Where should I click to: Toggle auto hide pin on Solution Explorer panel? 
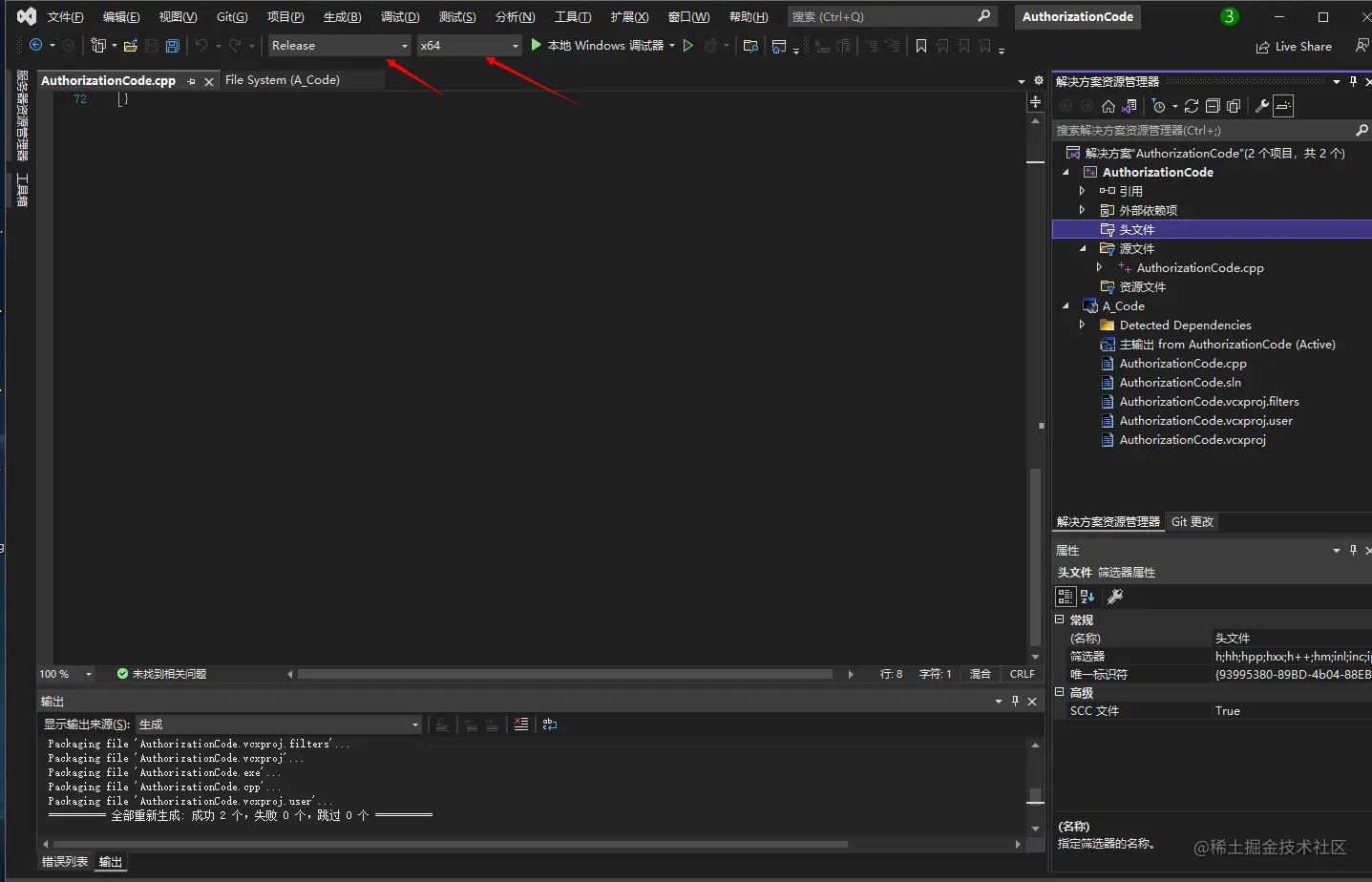pos(1353,81)
